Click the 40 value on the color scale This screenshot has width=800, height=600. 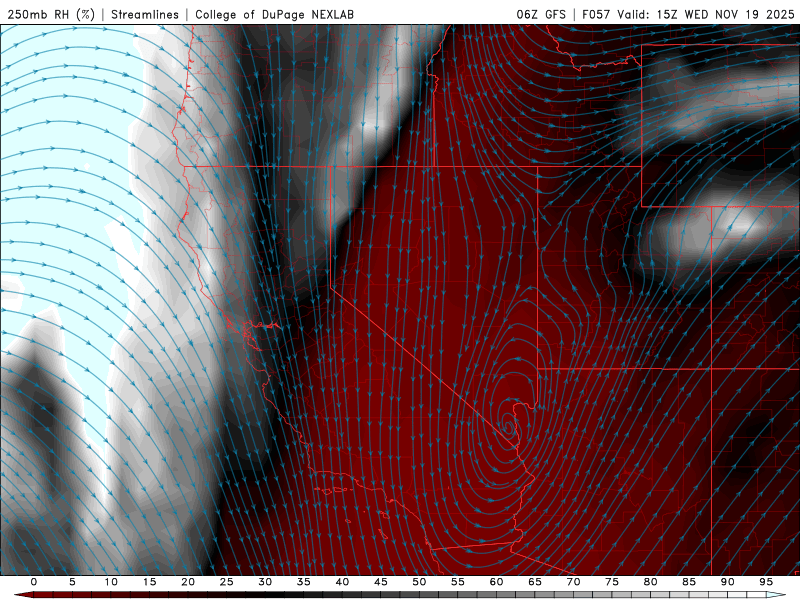point(342,582)
